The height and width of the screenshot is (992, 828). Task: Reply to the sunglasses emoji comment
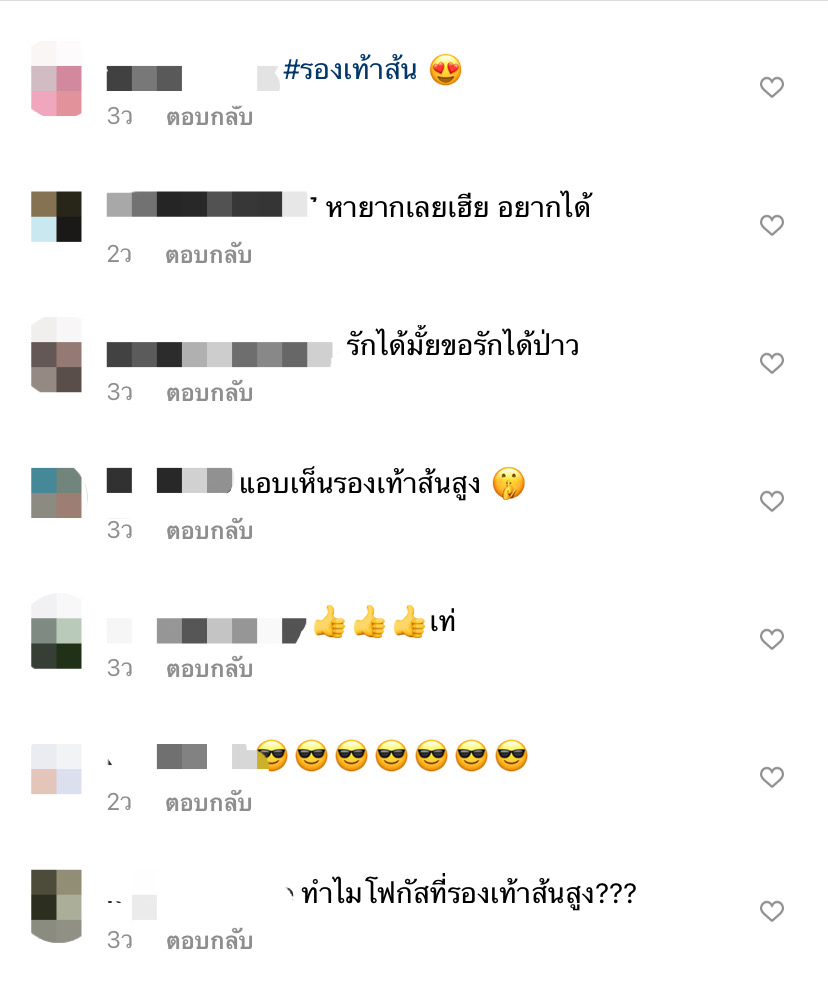pos(209,803)
